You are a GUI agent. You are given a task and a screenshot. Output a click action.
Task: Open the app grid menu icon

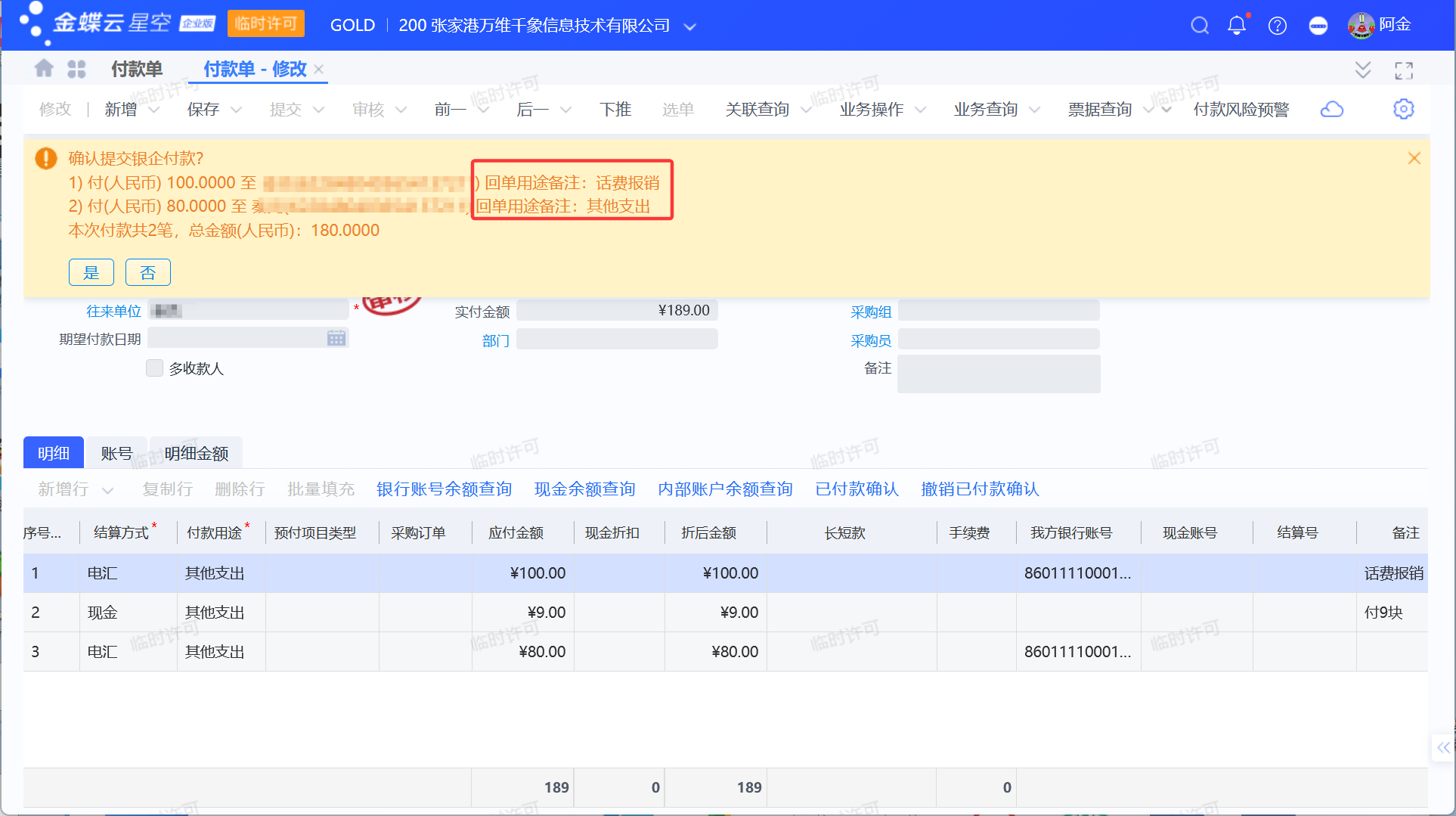coord(76,69)
